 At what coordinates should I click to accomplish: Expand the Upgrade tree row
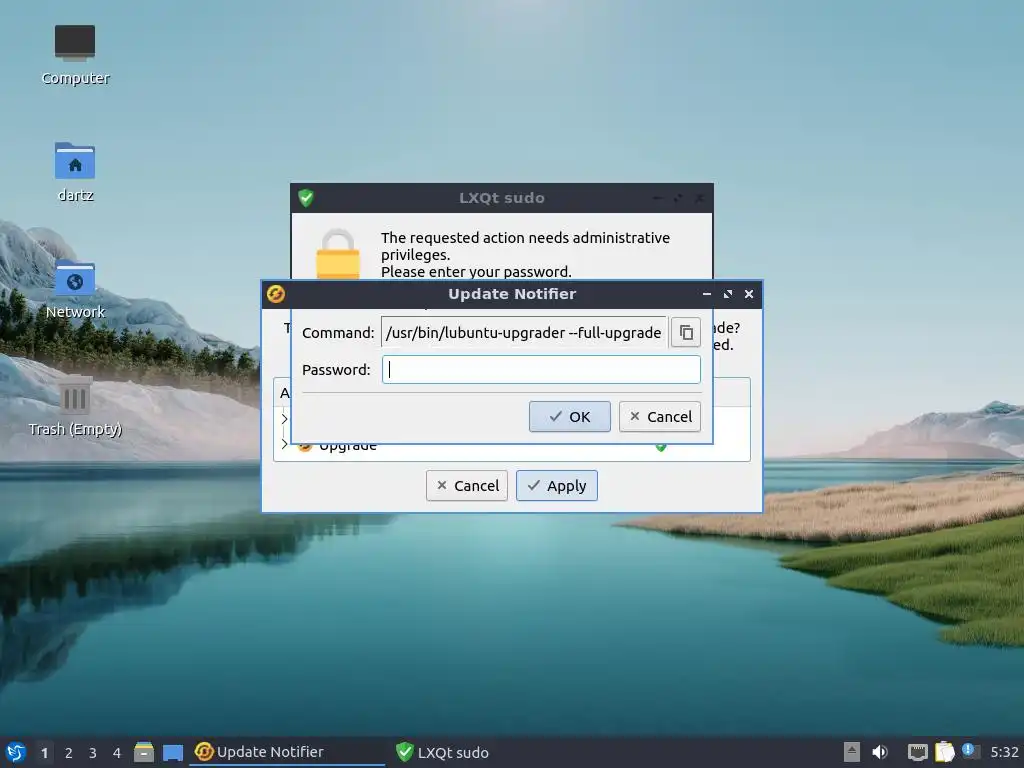coord(284,444)
